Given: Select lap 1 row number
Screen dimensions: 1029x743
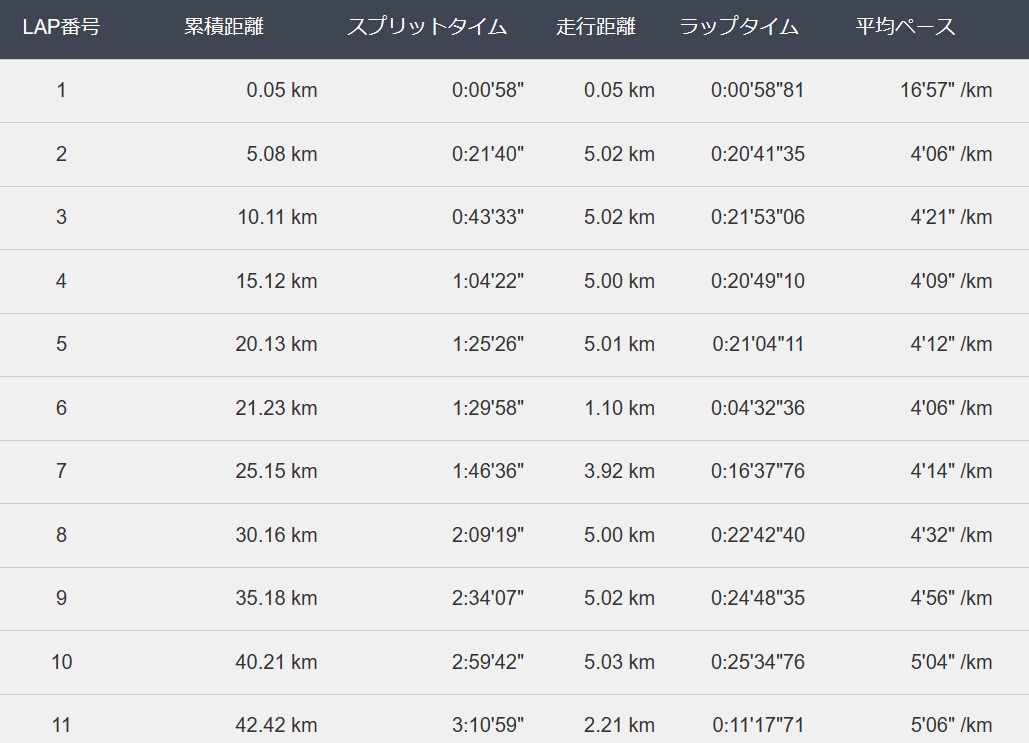Looking at the screenshot, I should (61, 90).
